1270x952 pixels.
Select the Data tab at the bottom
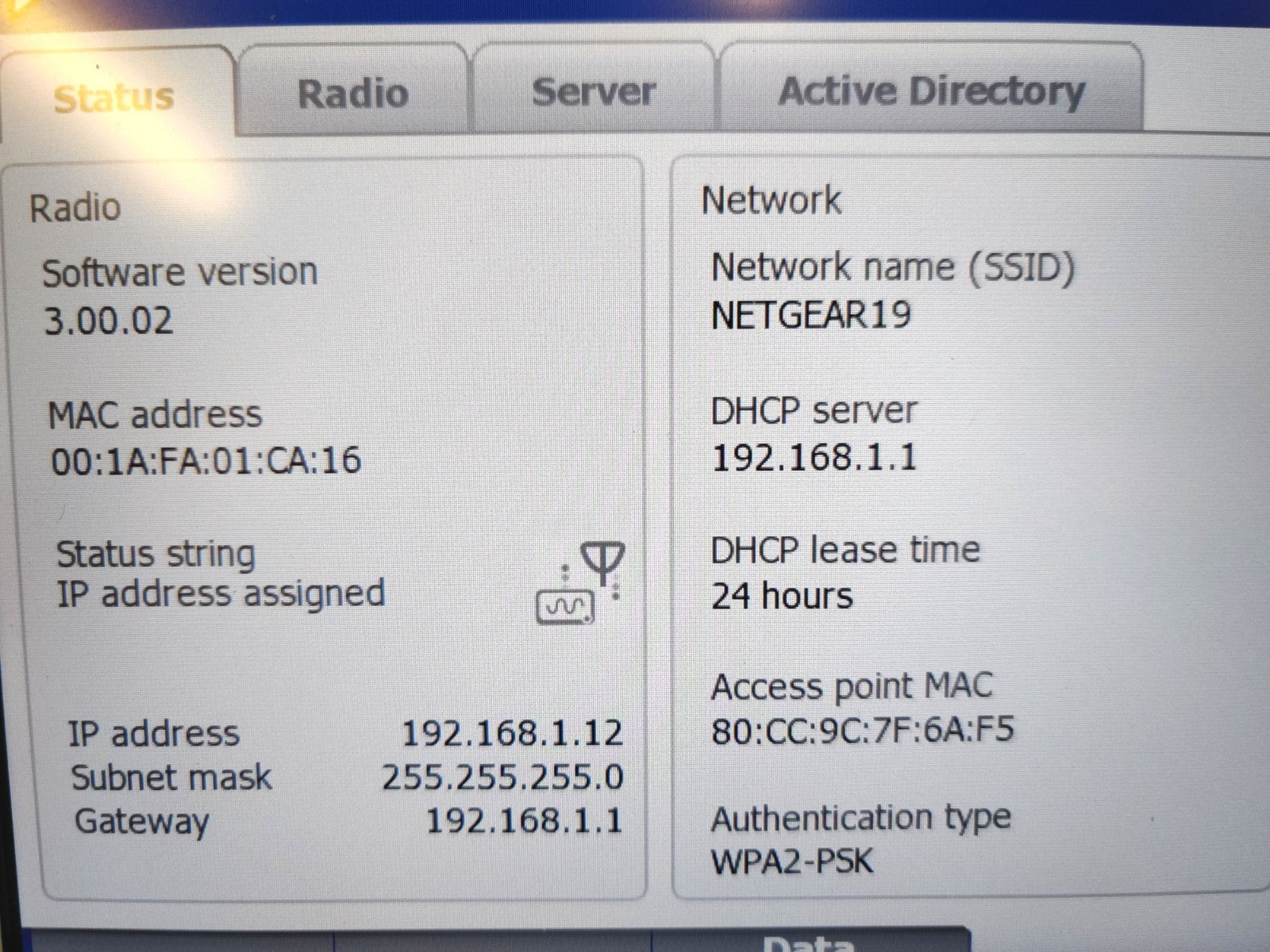pos(808,942)
